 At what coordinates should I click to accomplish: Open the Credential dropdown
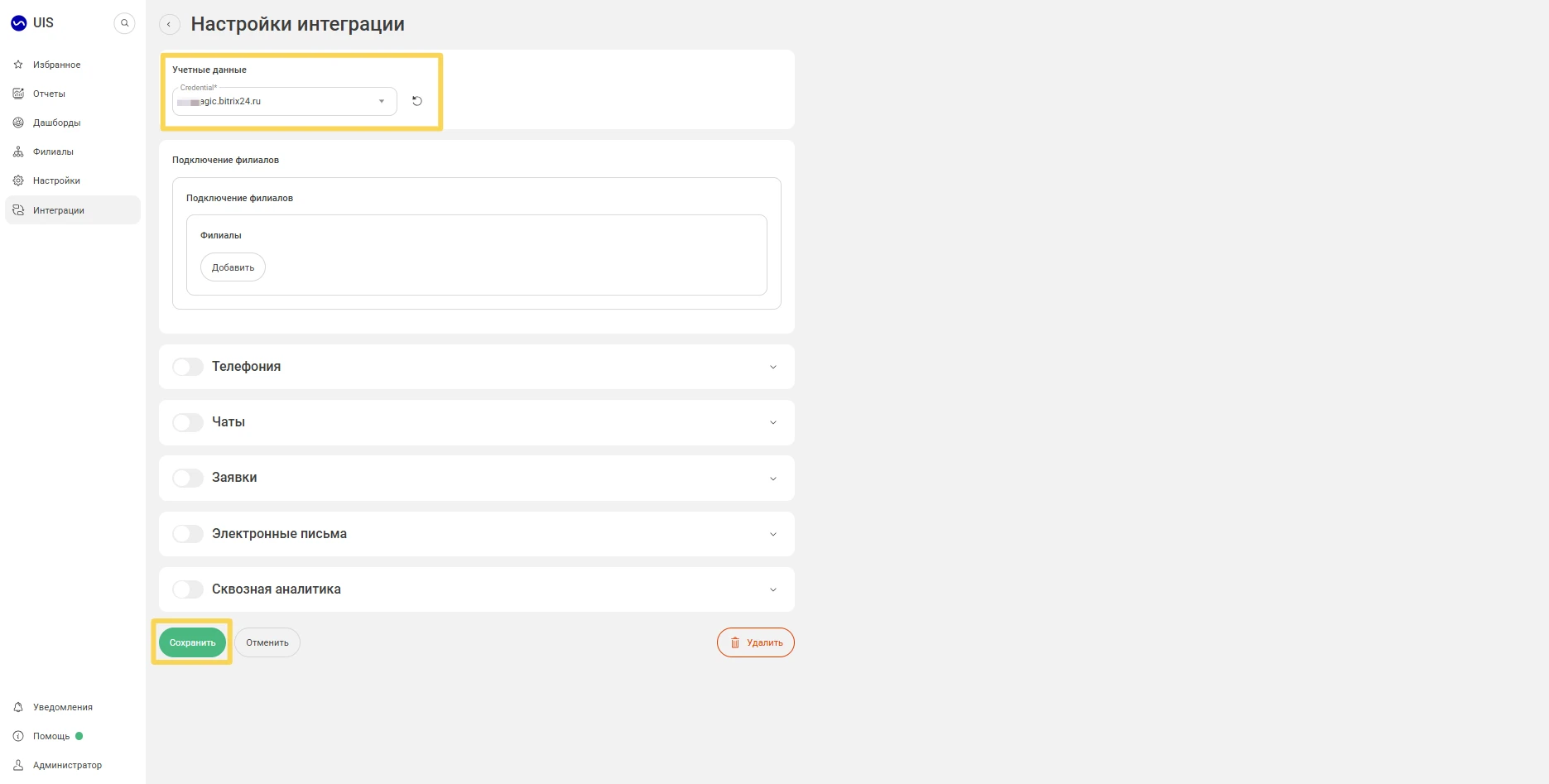(x=285, y=101)
